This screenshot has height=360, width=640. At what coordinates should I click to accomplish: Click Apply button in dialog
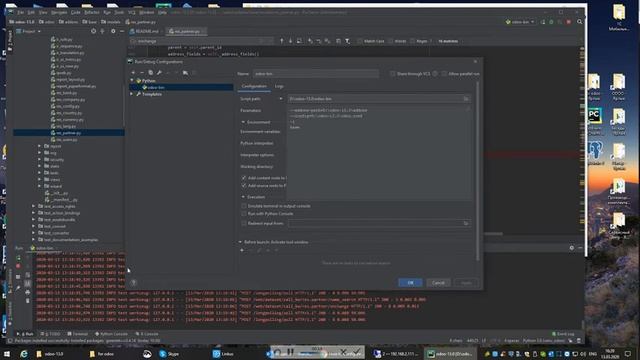point(466,282)
